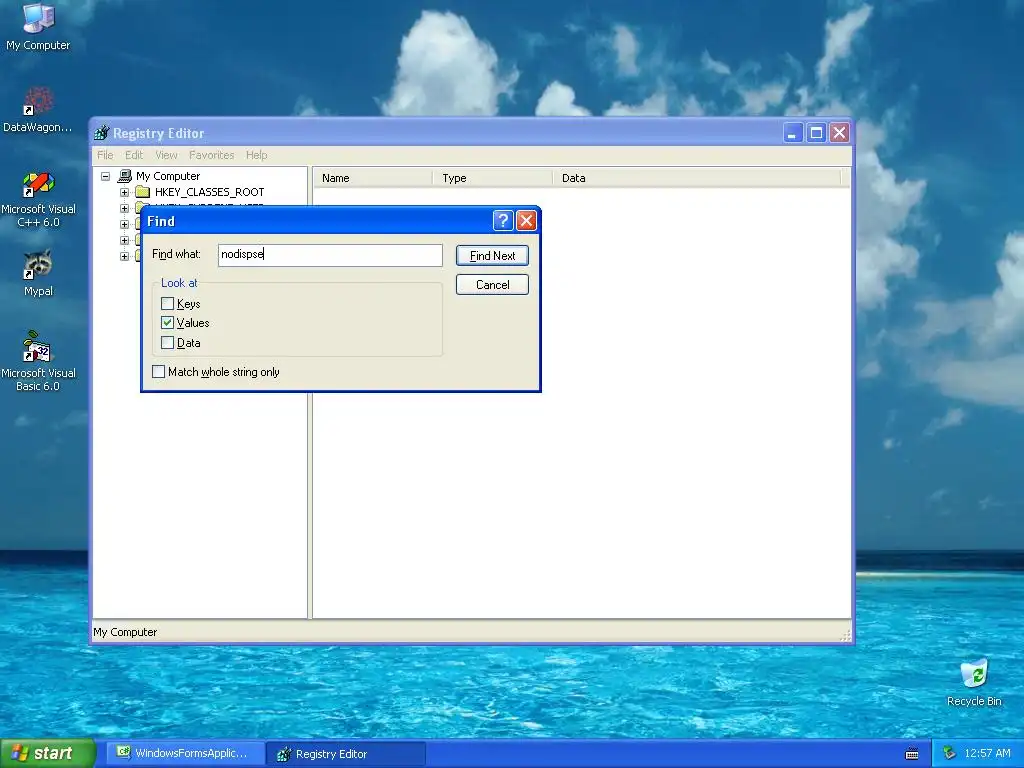1024x768 pixels.
Task: Click the Data column header
Action: click(697, 178)
